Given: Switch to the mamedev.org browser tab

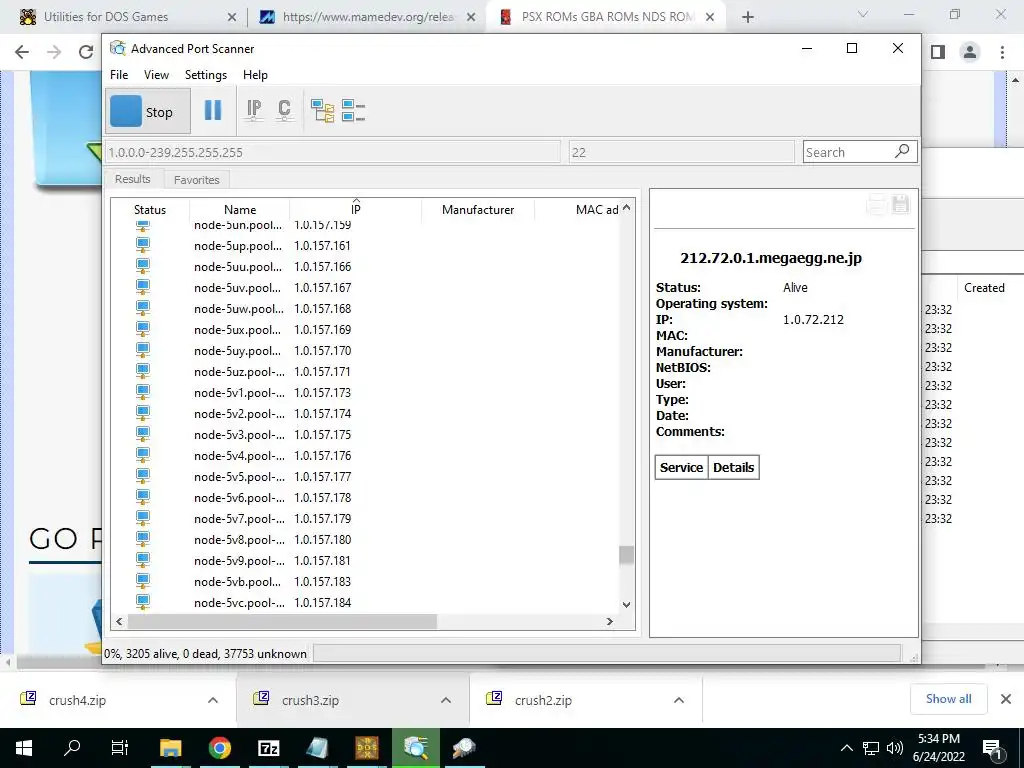Looking at the screenshot, I should tap(368, 17).
